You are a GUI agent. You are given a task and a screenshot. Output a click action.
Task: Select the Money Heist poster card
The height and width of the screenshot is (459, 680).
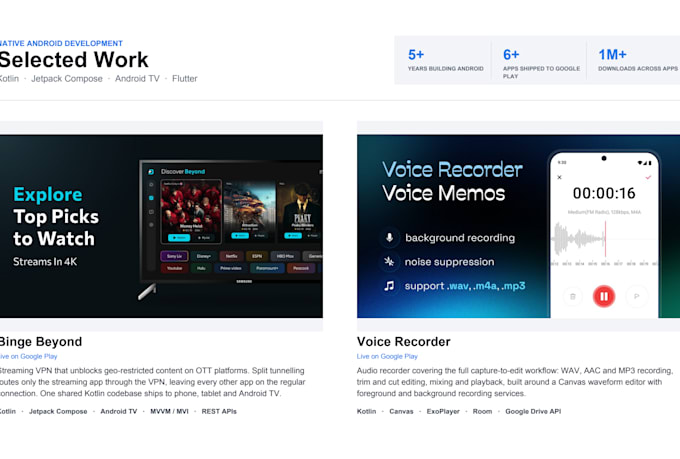tap(191, 212)
